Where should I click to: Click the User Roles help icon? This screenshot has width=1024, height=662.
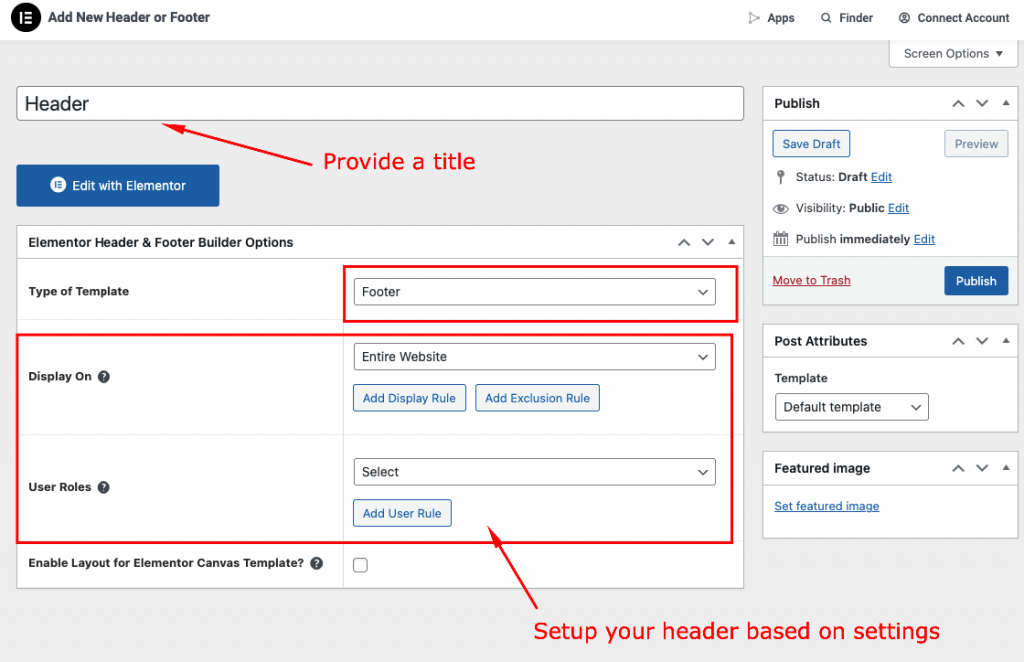[103, 487]
